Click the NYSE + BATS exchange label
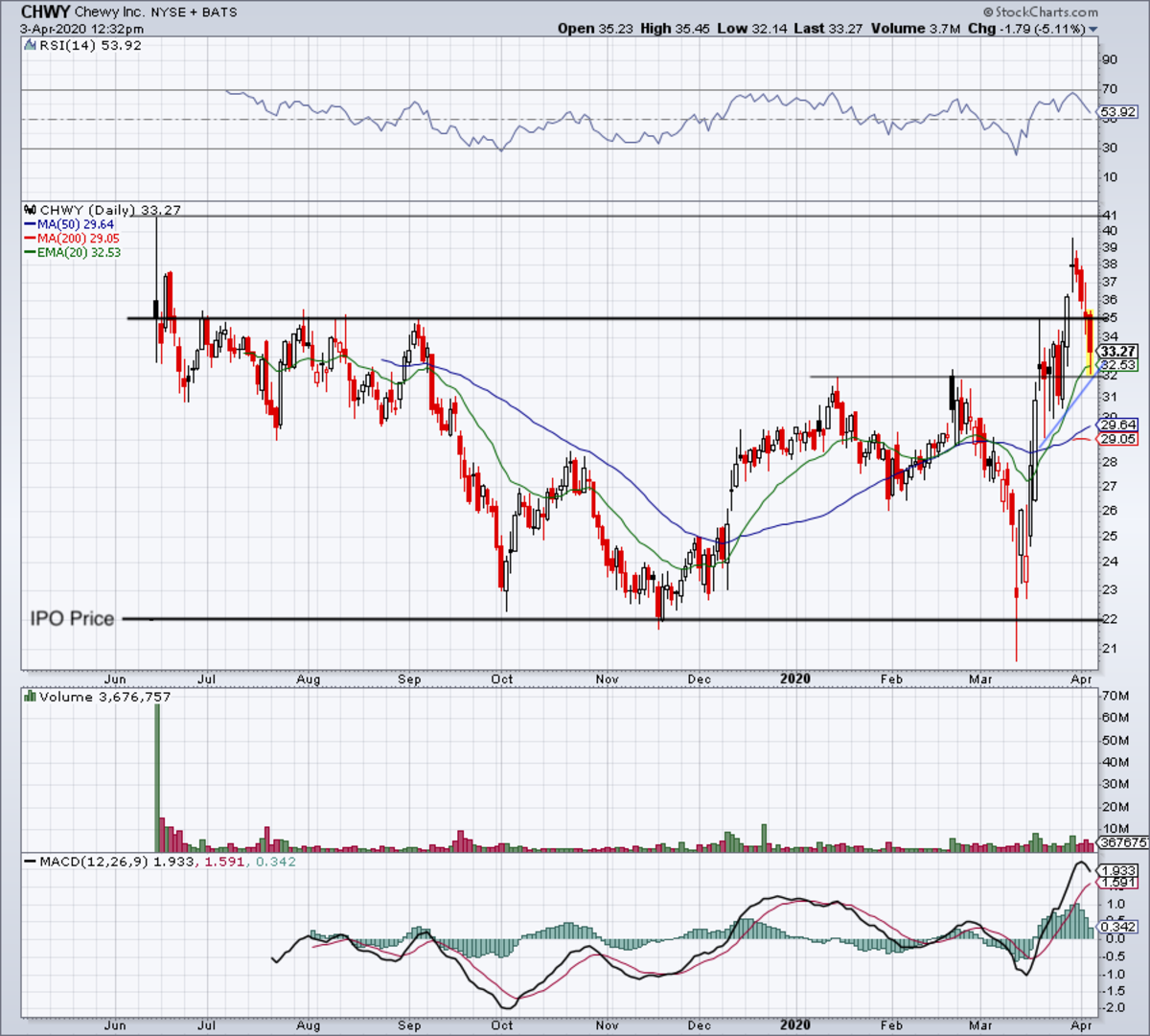 coord(195,12)
